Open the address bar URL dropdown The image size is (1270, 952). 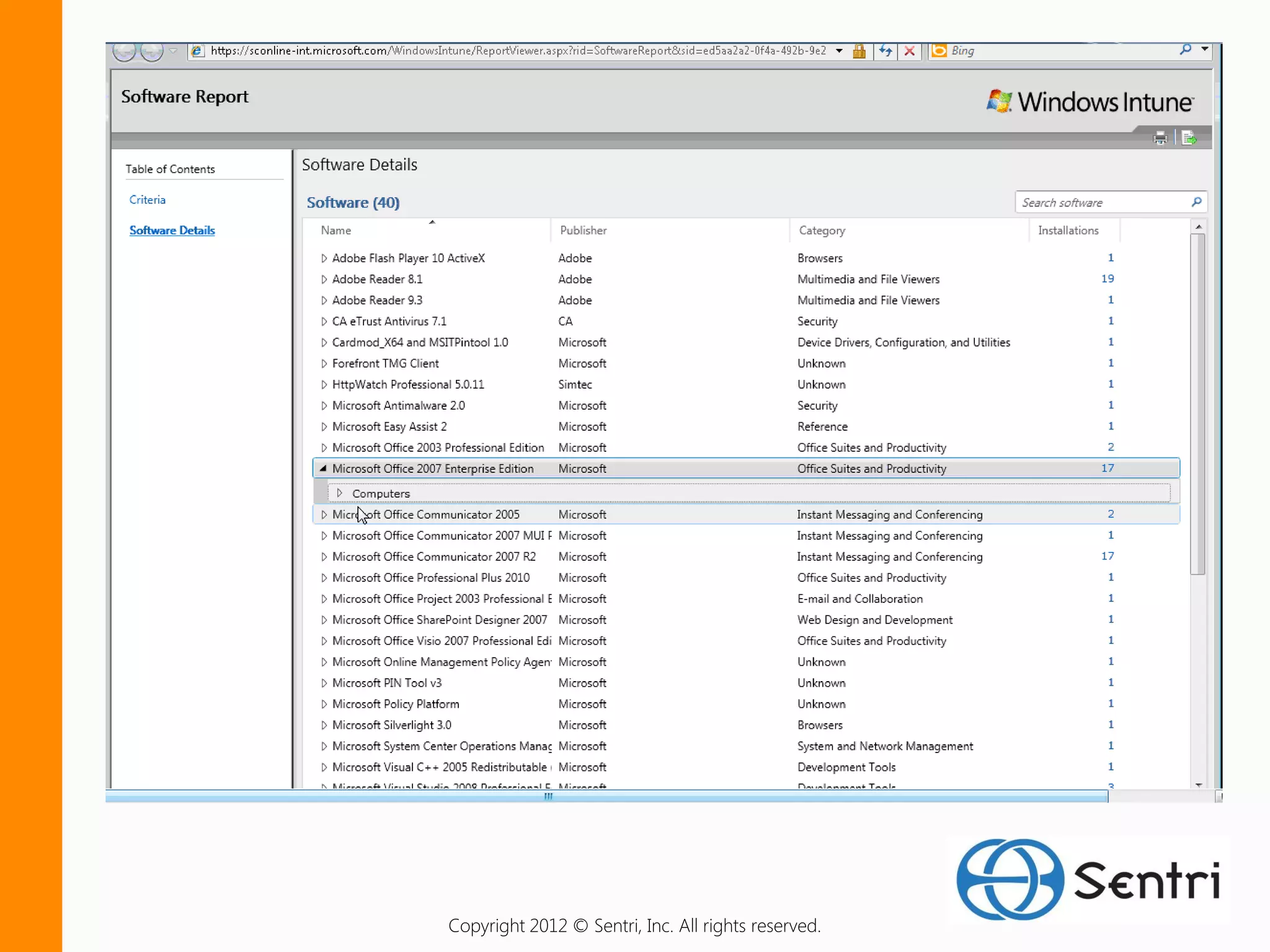(839, 51)
